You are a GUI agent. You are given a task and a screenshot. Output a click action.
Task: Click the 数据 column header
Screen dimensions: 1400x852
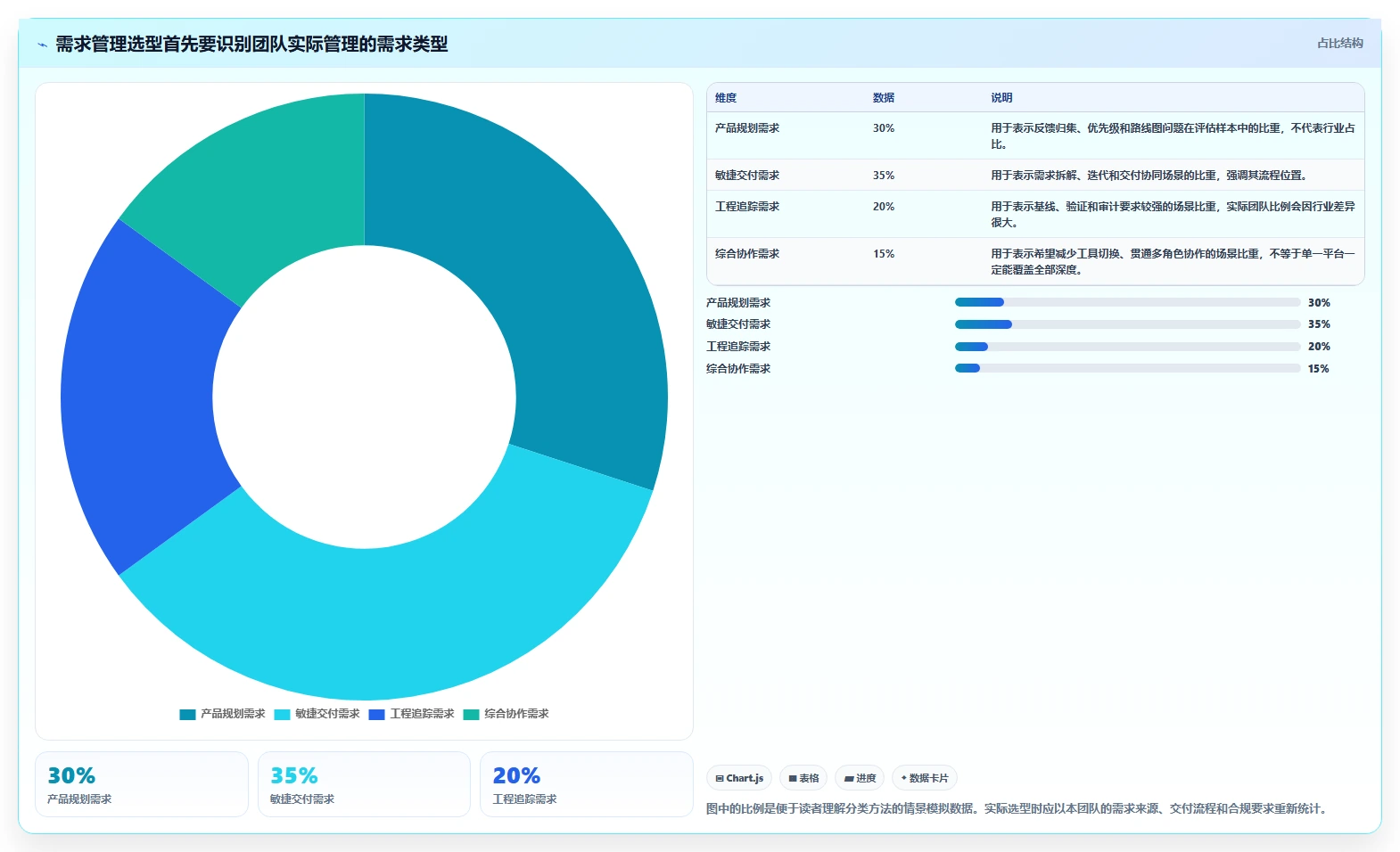tap(884, 98)
